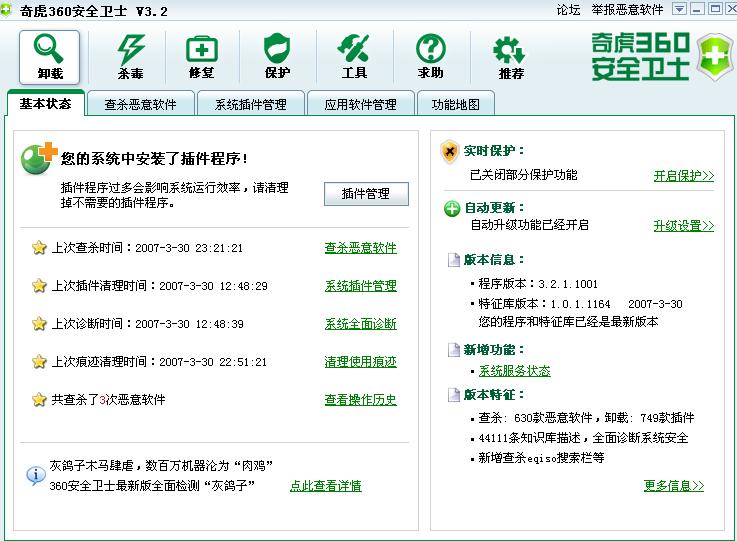Click the title bar 360 app icon

click(x=6, y=9)
